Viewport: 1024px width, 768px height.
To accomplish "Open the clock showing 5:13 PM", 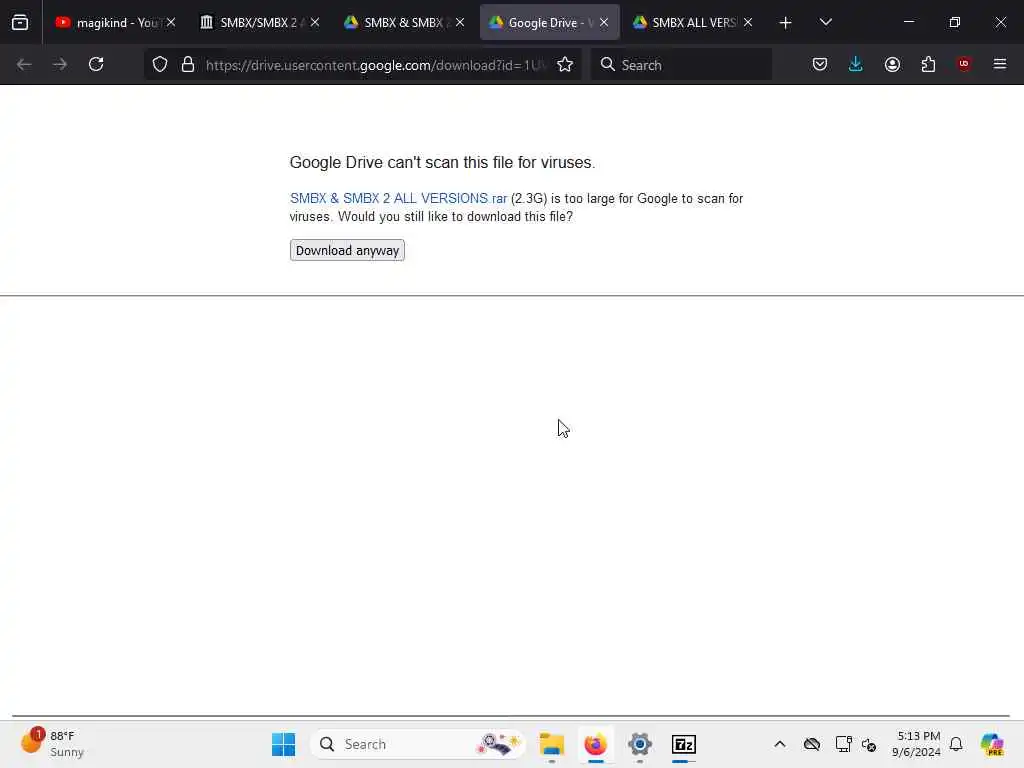I will coord(917,744).
